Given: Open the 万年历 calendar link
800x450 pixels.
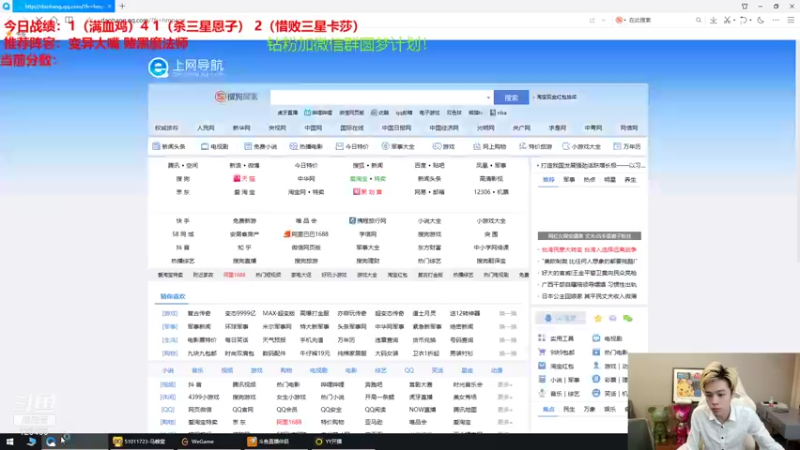Looking at the screenshot, I should coord(627,146).
